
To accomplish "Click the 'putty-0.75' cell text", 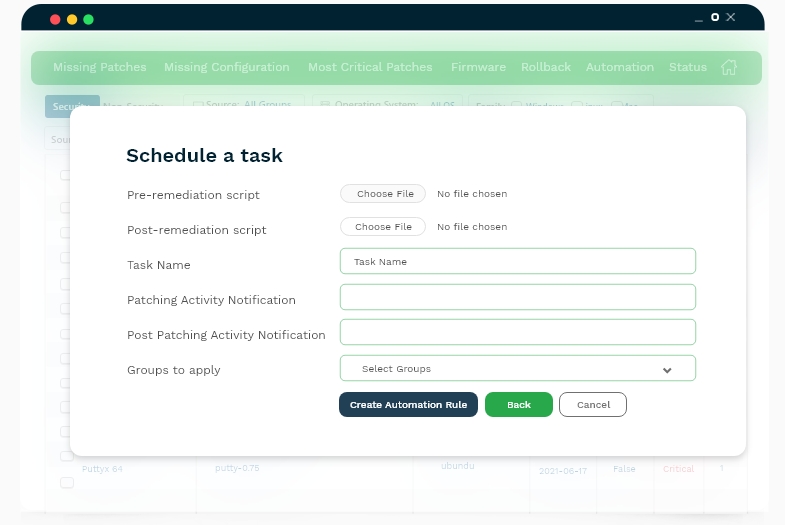I will point(237,468).
